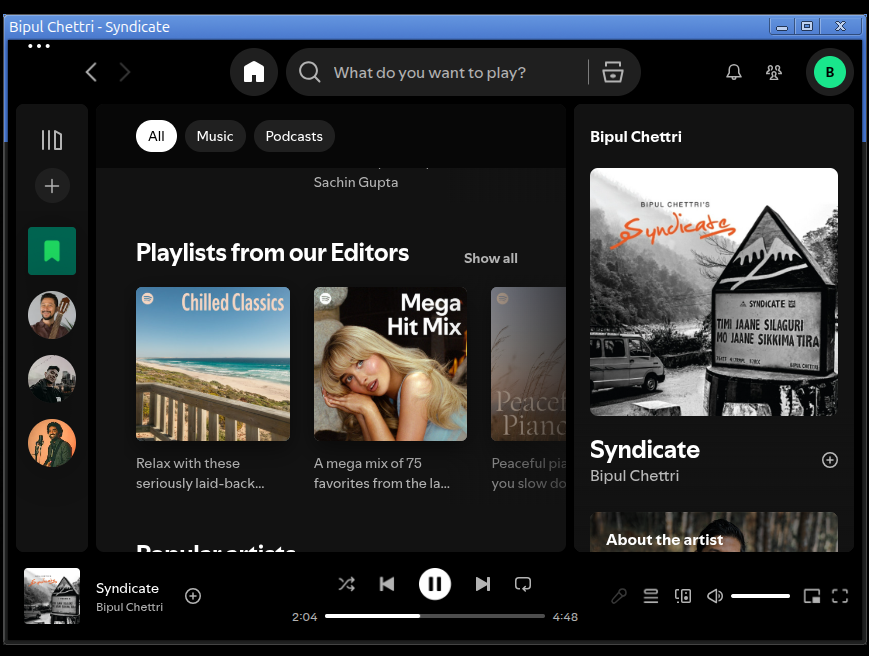Open the Home page button
The height and width of the screenshot is (656, 869).
254,72
